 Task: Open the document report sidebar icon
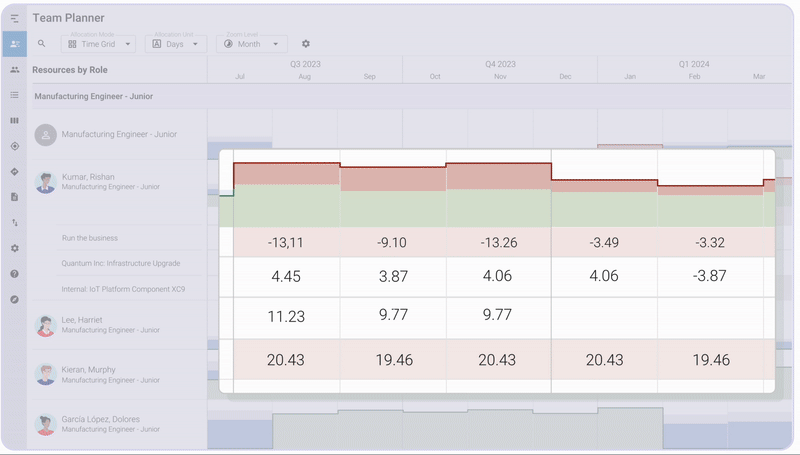tap(14, 197)
